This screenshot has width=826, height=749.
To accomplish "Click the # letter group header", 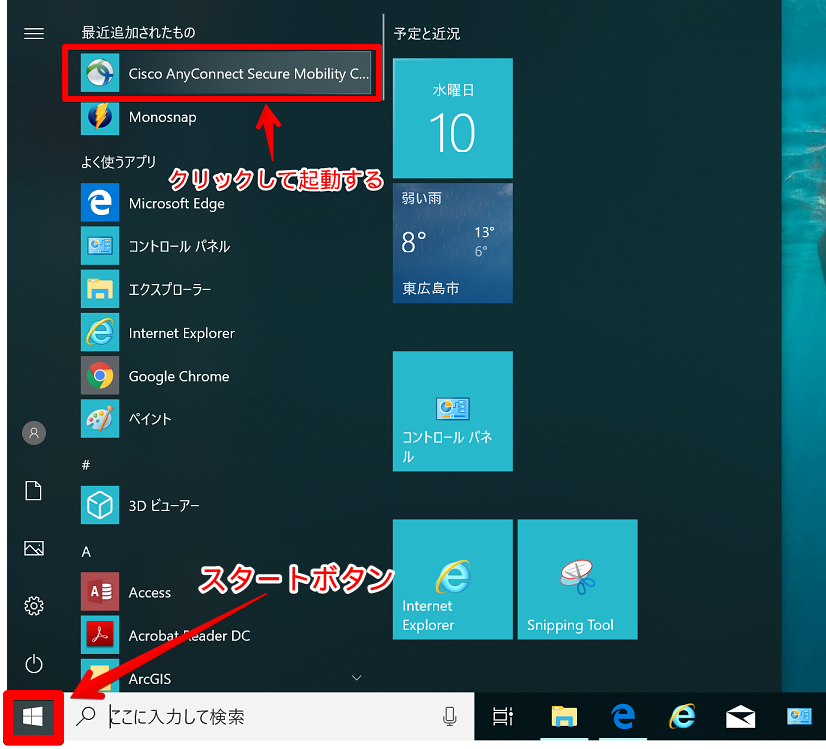I will click(x=86, y=465).
